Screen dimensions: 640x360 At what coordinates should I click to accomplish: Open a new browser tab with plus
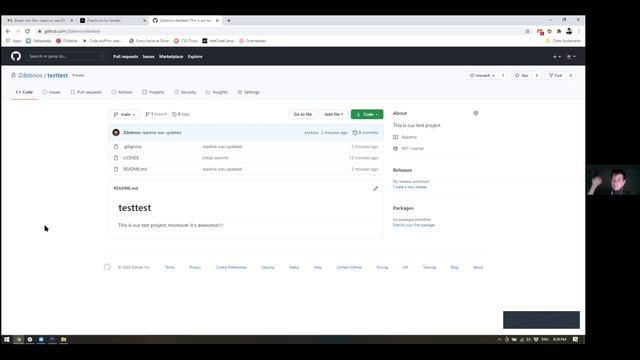coord(229,20)
